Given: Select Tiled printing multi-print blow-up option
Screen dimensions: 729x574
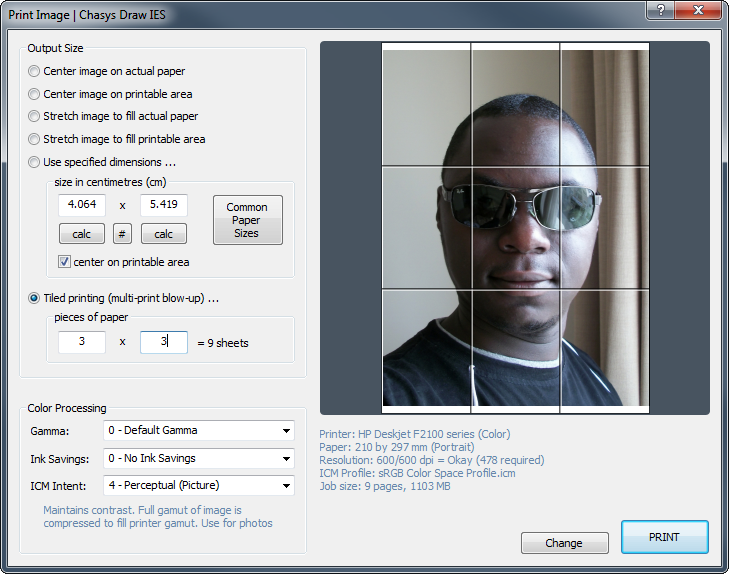Looking at the screenshot, I should (35, 298).
